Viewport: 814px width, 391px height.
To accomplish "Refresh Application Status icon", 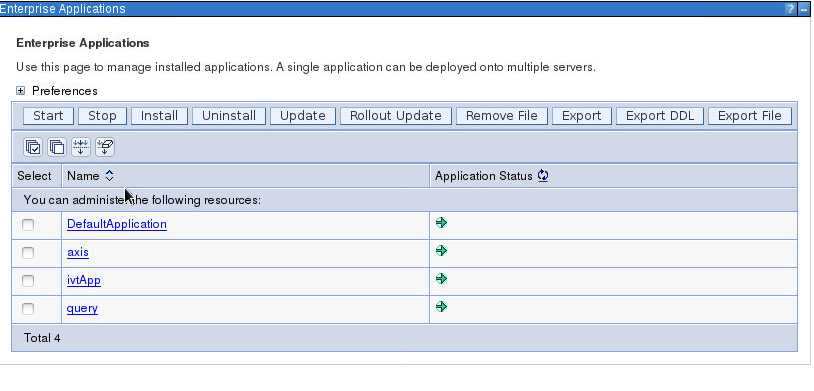I will (543, 176).
